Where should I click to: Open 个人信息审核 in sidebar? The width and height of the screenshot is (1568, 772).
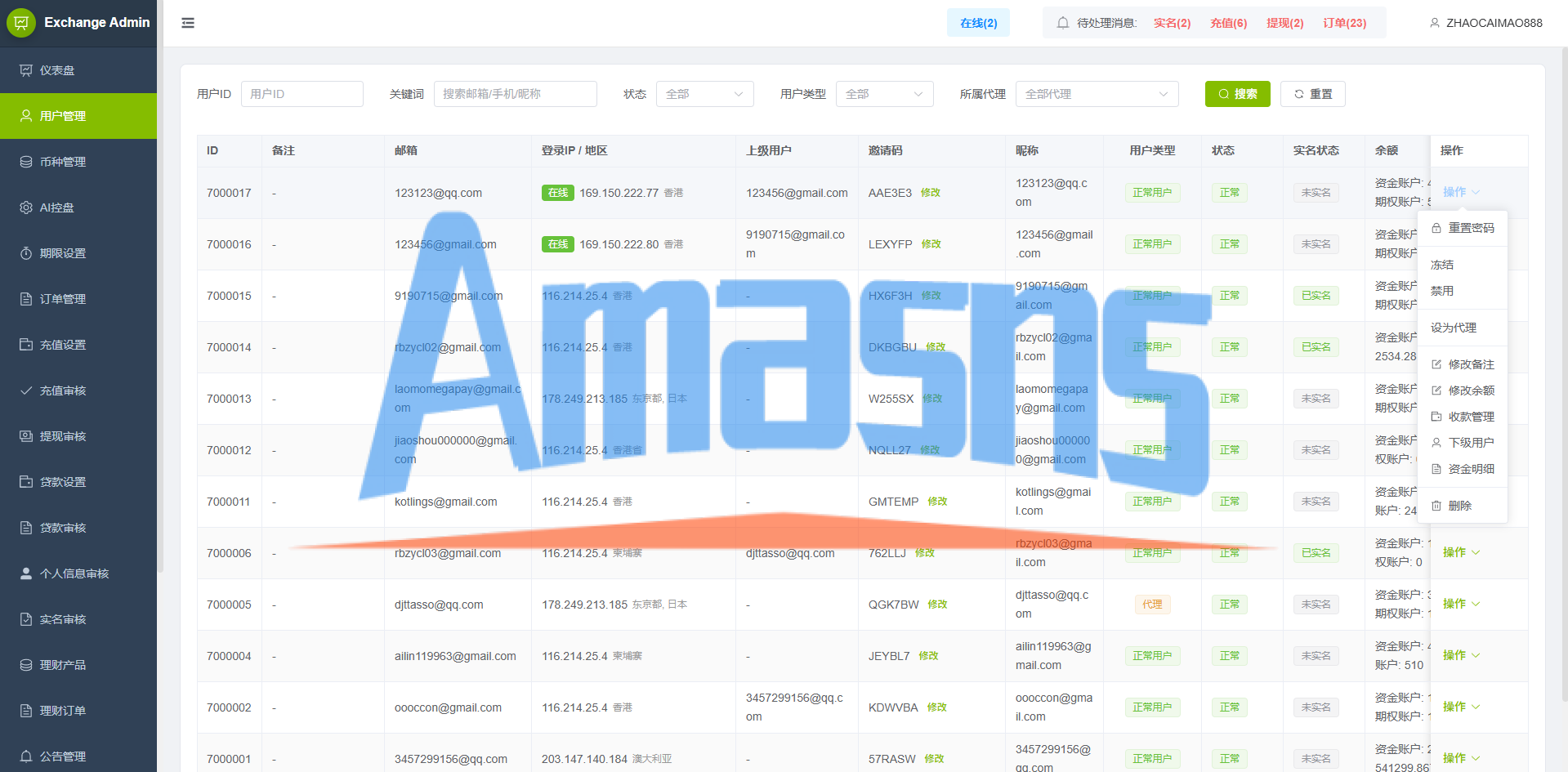click(x=78, y=573)
